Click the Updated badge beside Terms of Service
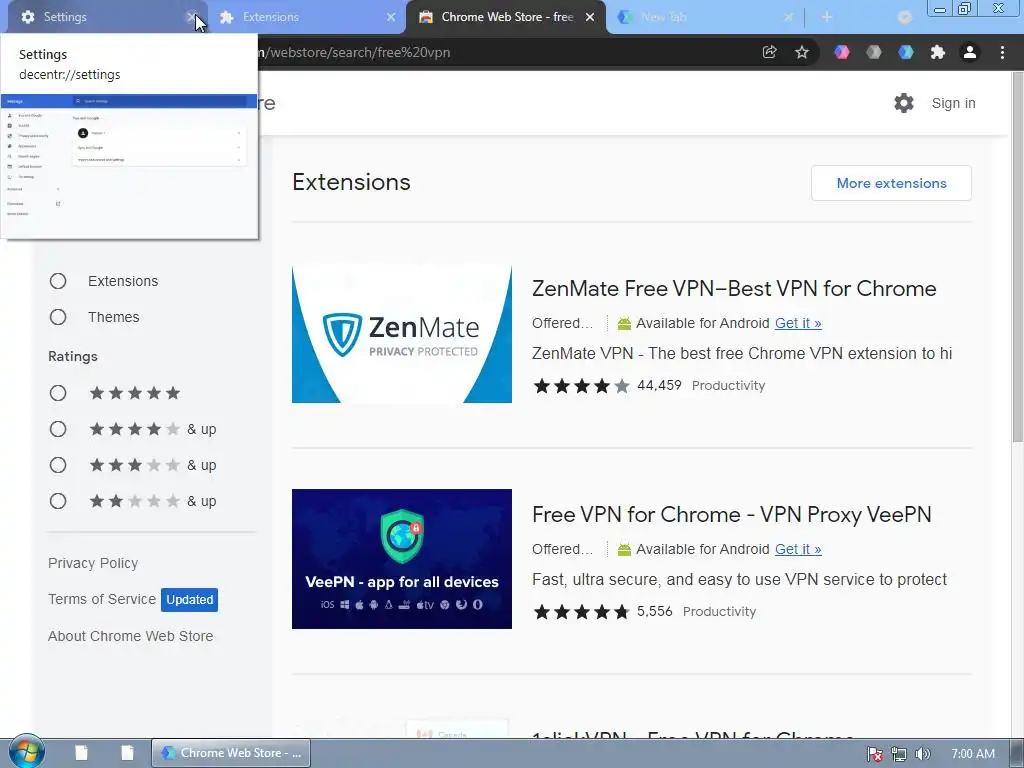The image size is (1024, 768). 189,600
